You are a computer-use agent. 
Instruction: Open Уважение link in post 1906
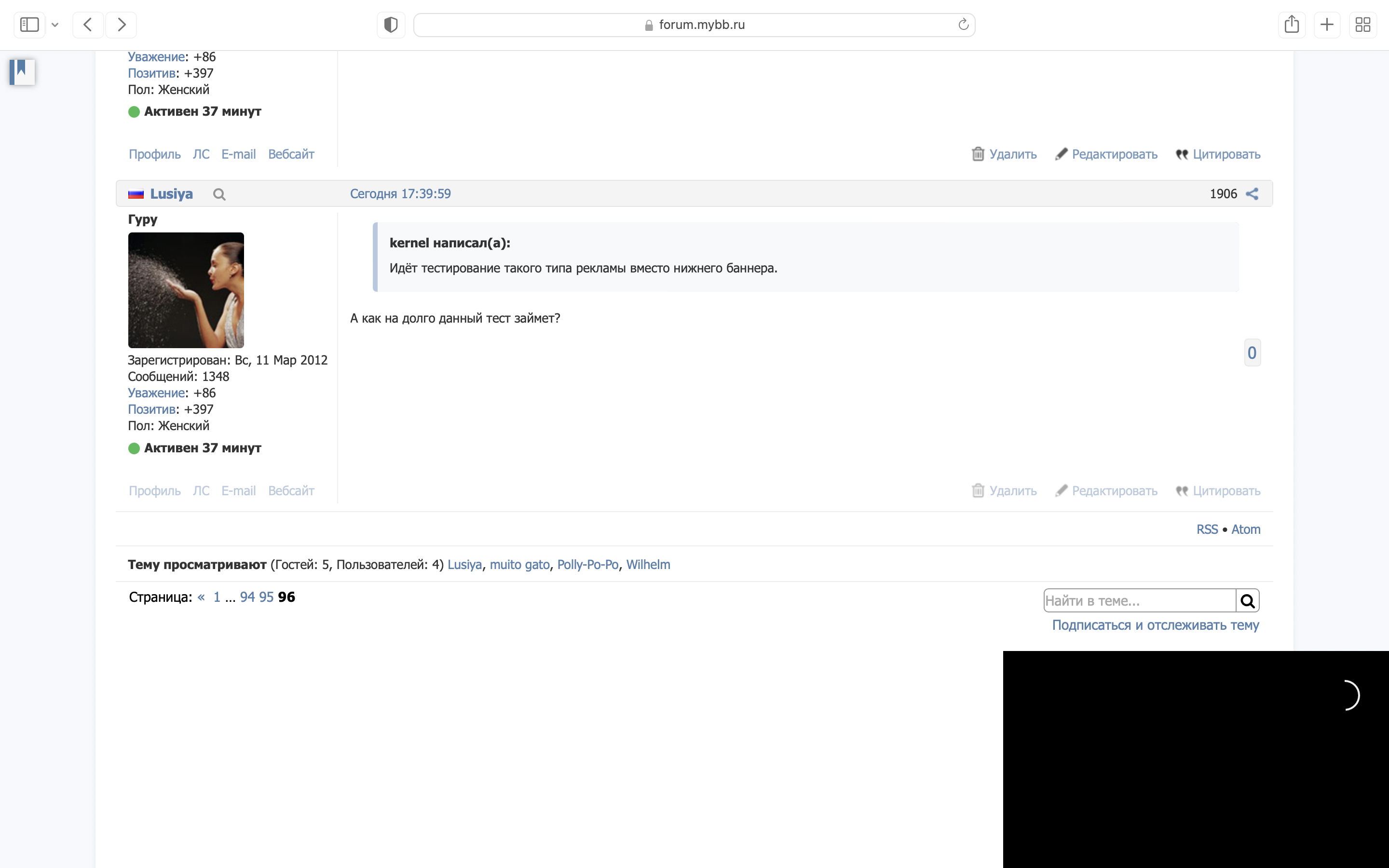click(x=156, y=393)
